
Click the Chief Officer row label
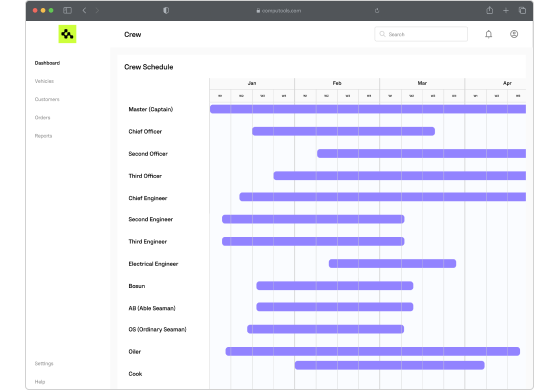(x=145, y=131)
